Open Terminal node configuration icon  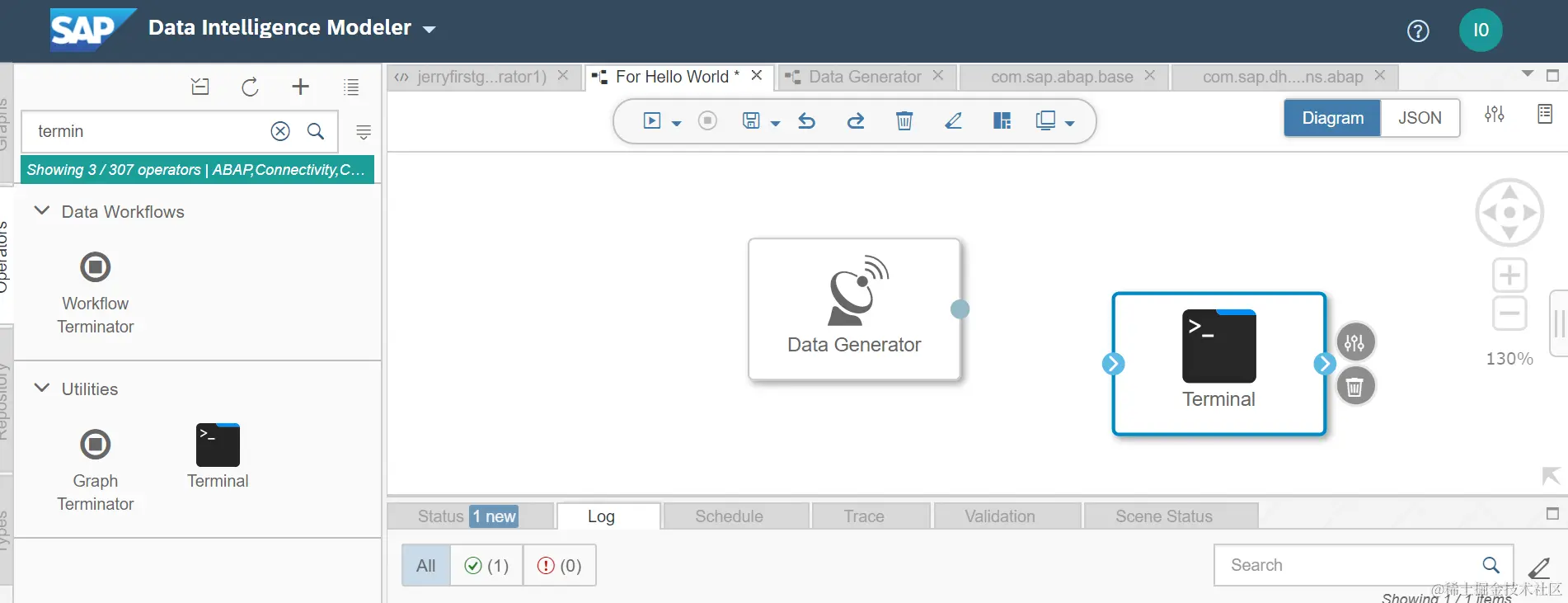(1354, 343)
